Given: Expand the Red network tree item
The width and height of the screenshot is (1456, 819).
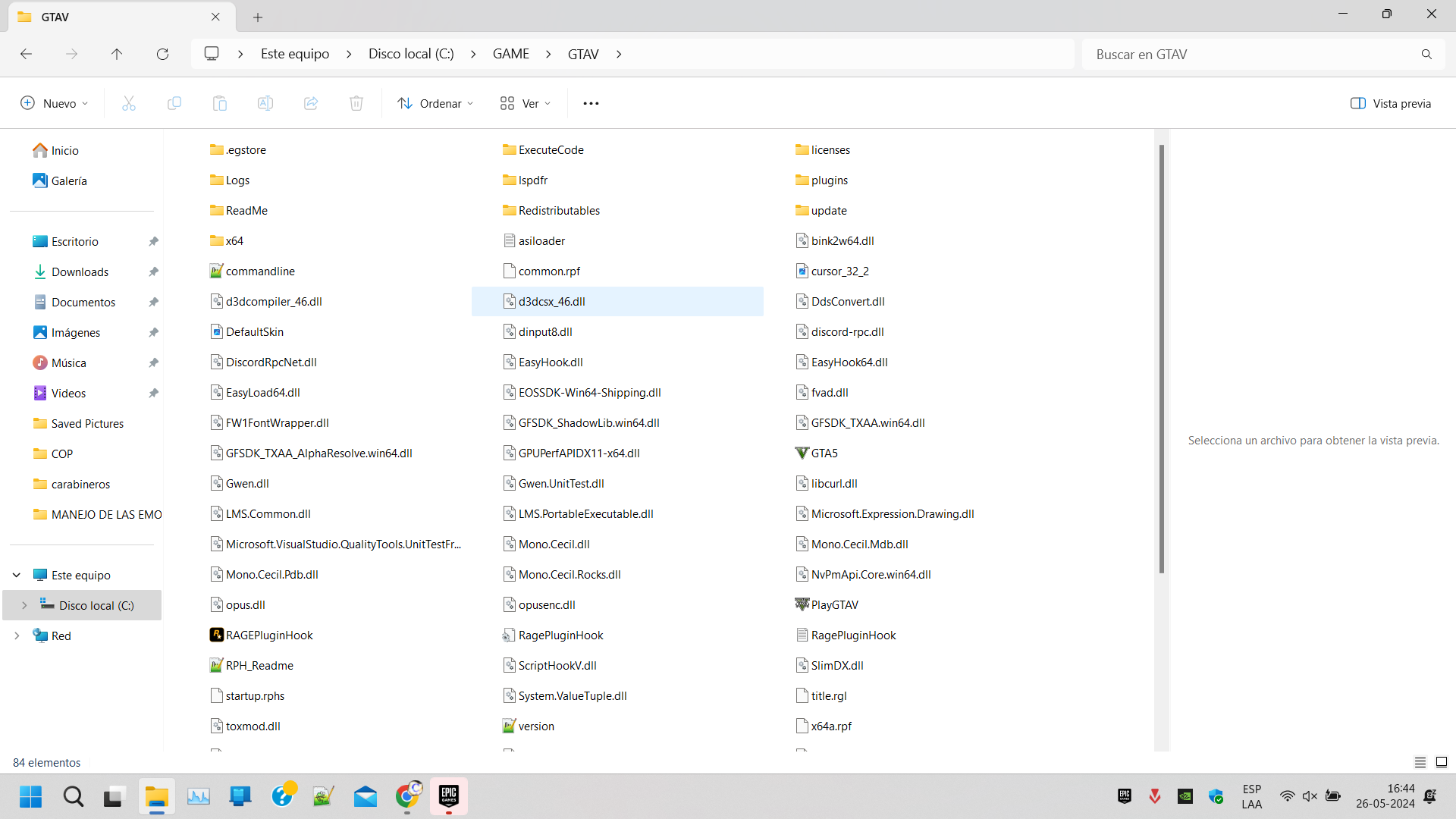Looking at the screenshot, I should [17, 635].
